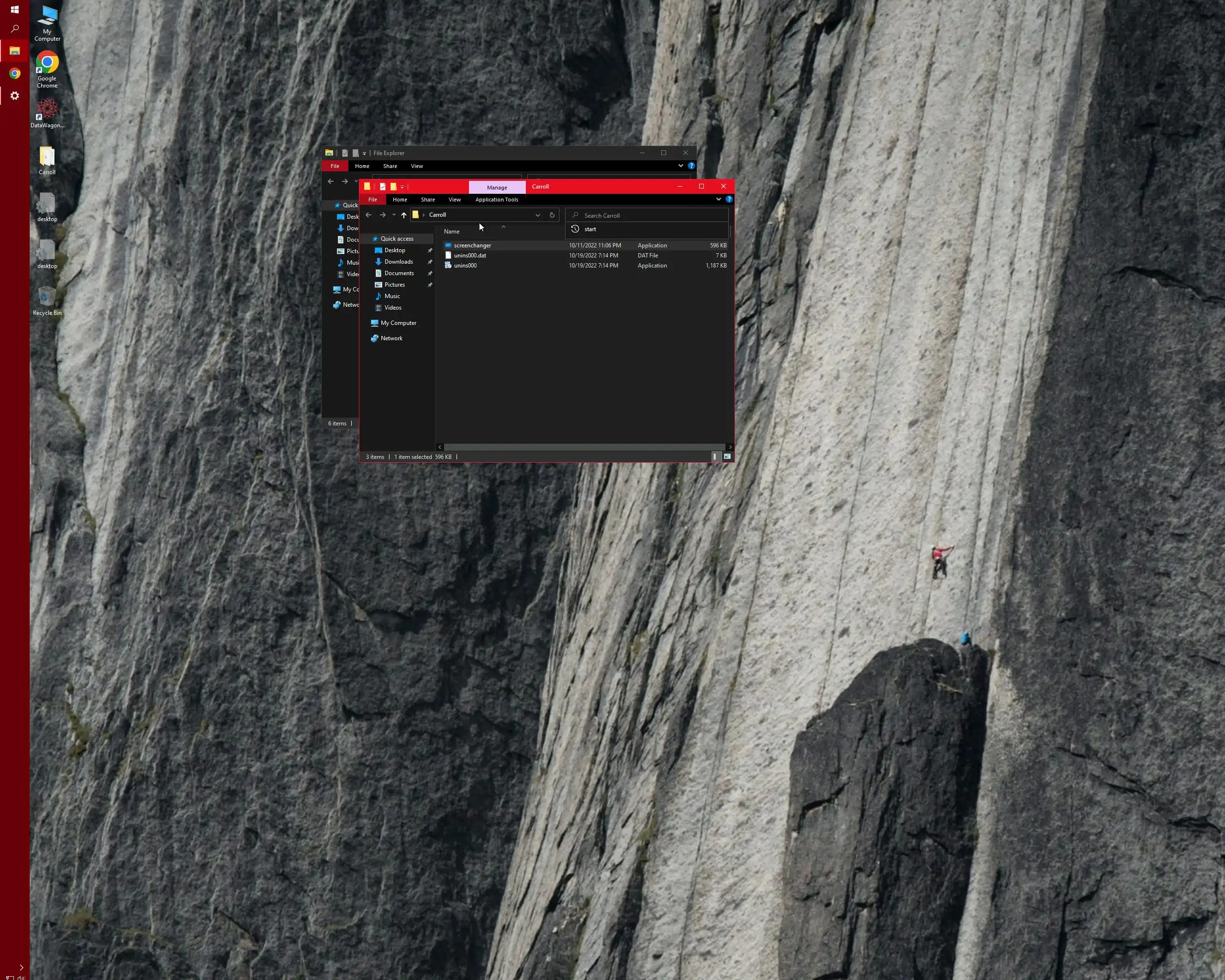Open the View tab in Carroll window
The height and width of the screenshot is (980, 1225).
click(x=455, y=200)
